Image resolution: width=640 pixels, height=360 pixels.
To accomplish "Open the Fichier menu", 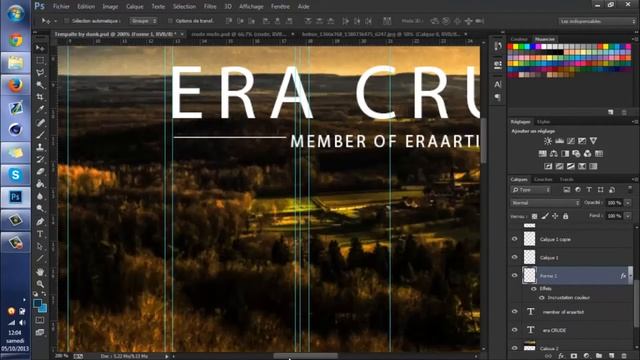I will point(61,7).
